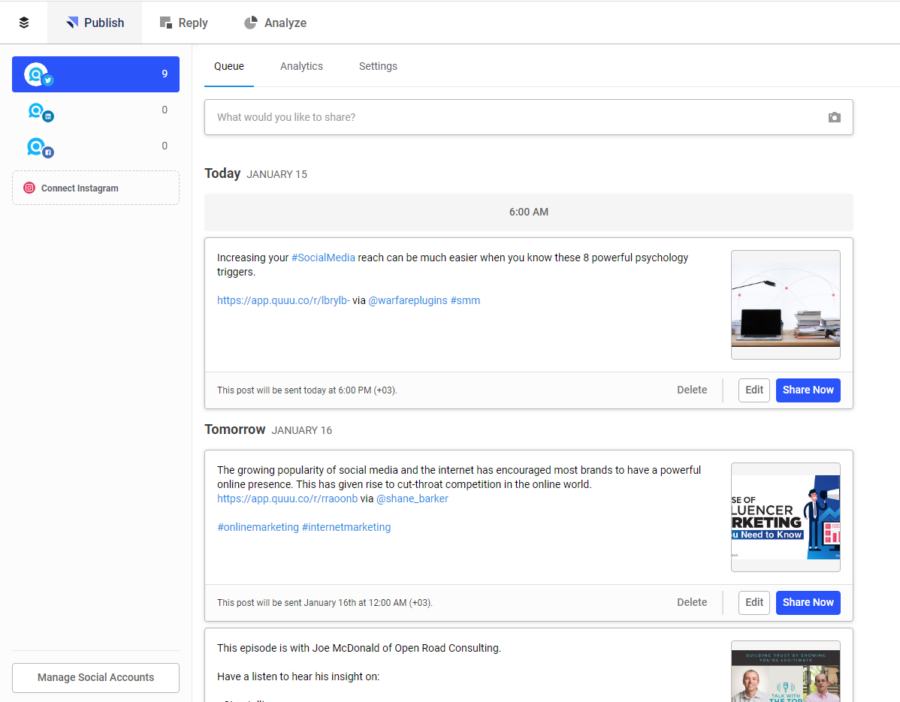This screenshot has height=702, width=900.
Task: Open the Joe McDonald podcast thumbnail
Action: (785, 672)
